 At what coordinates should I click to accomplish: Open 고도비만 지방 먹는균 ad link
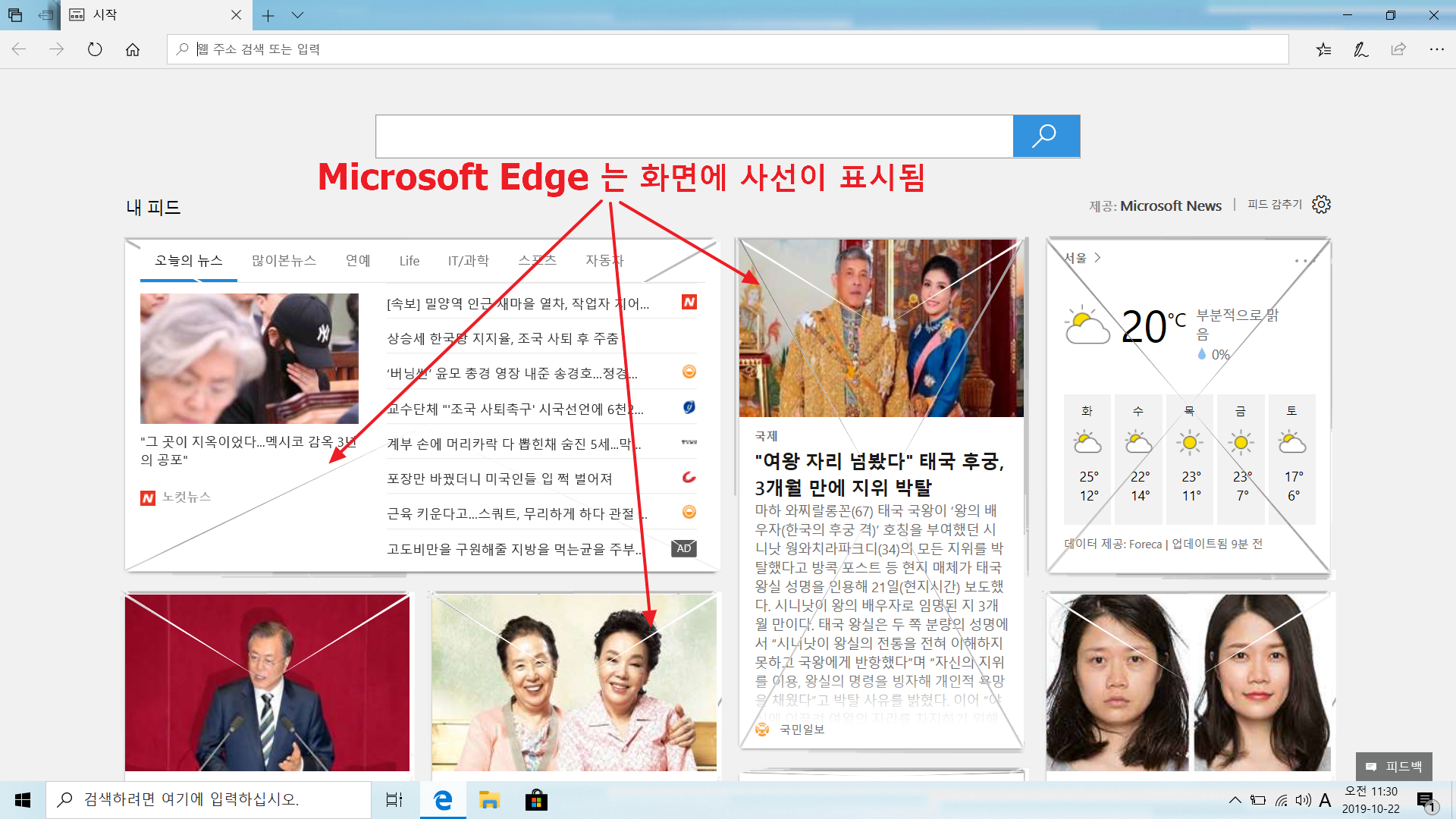click(516, 549)
